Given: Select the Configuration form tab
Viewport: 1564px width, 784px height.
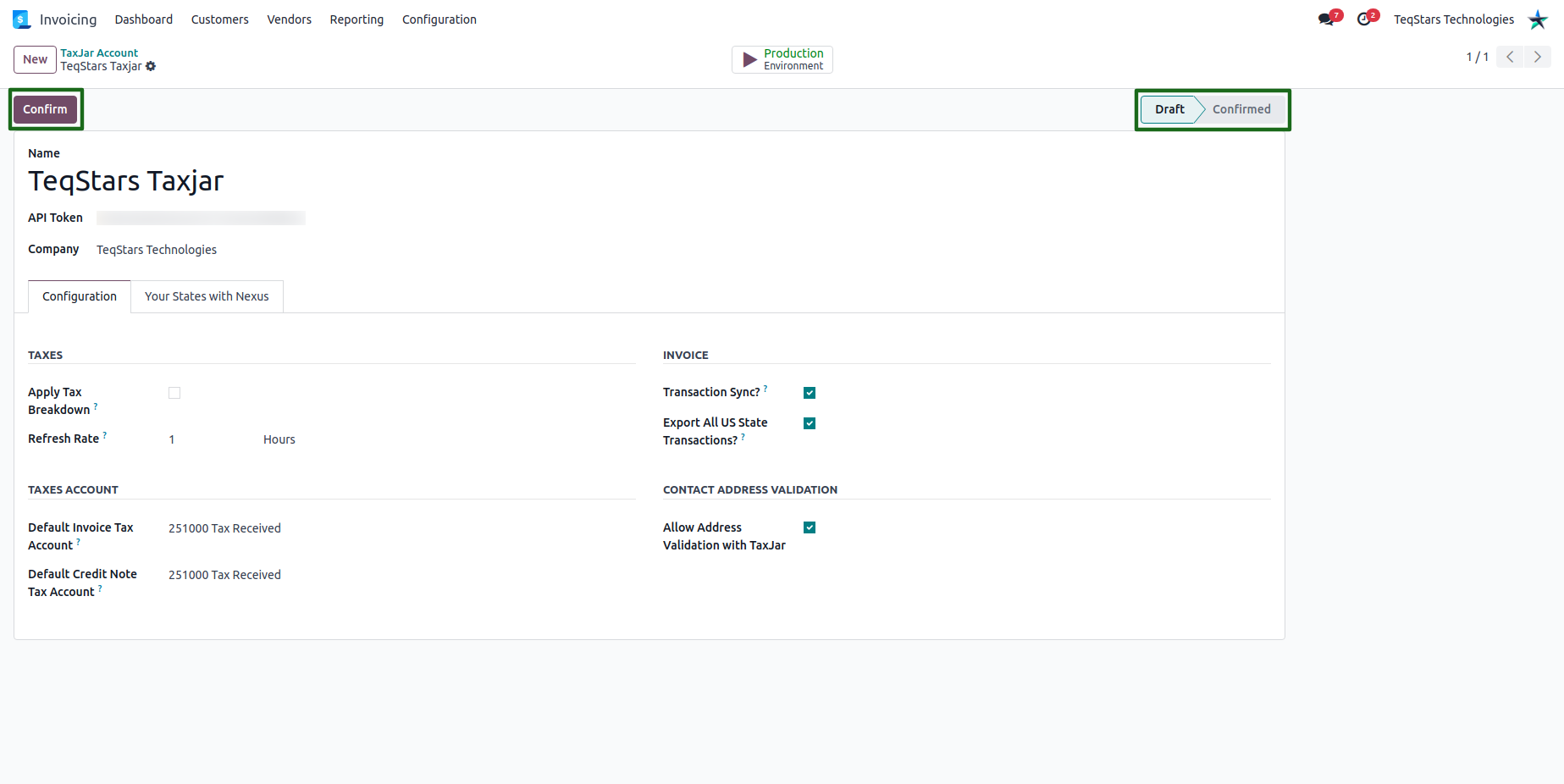Looking at the screenshot, I should [80, 296].
